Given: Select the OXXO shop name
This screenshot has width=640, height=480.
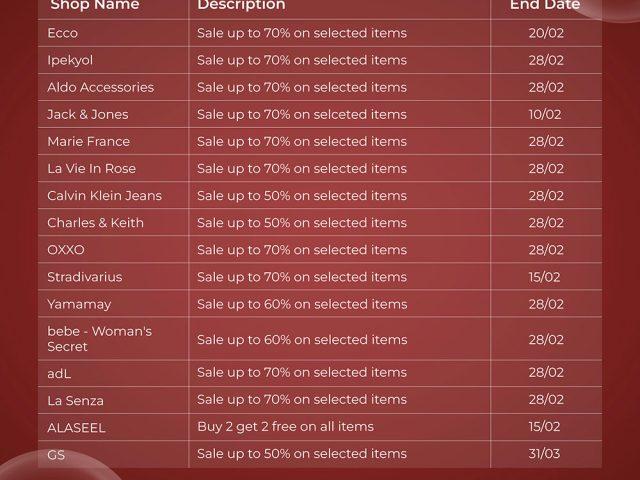Looking at the screenshot, I should tap(66, 249).
